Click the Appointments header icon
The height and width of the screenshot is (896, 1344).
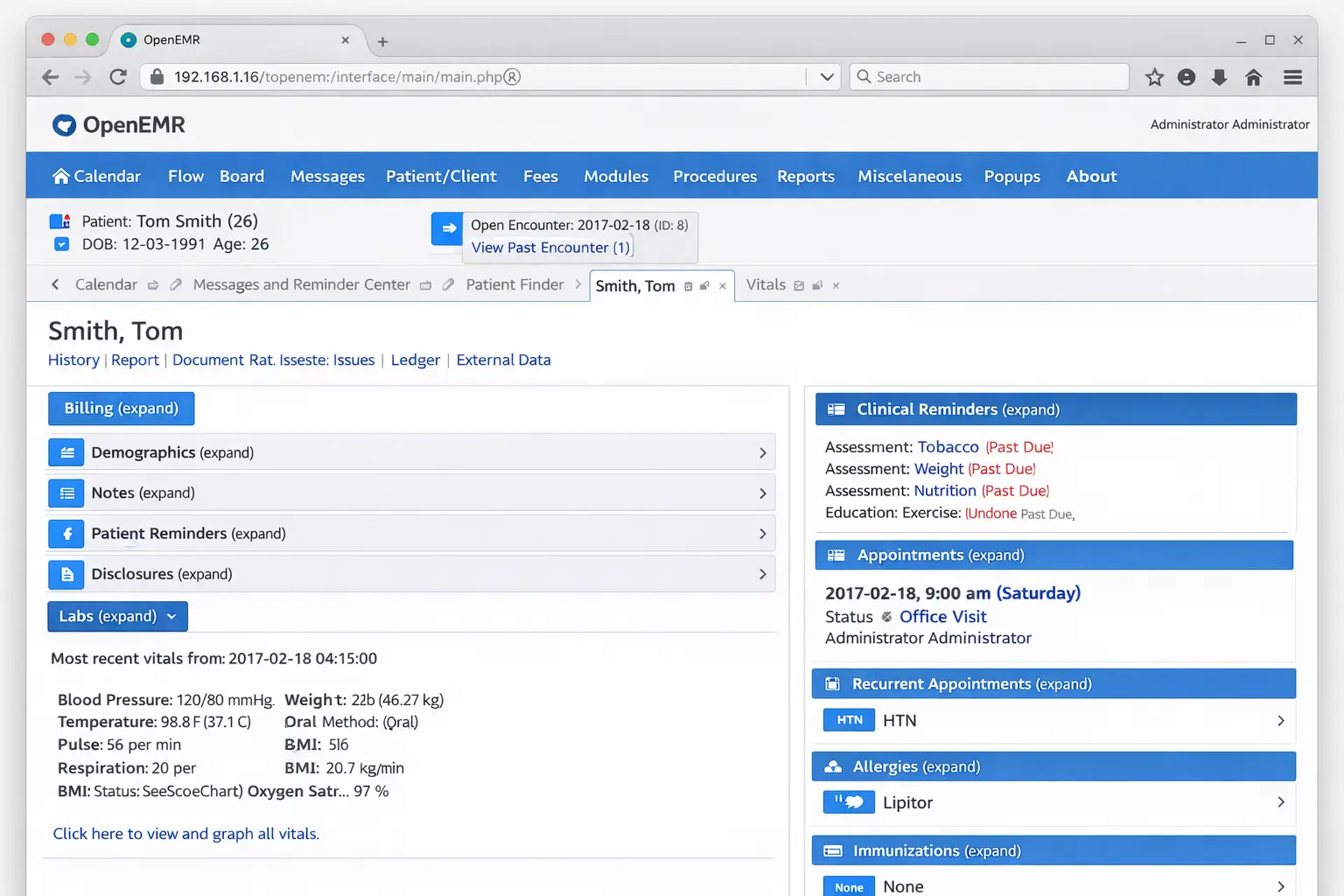pyautogui.click(x=836, y=556)
